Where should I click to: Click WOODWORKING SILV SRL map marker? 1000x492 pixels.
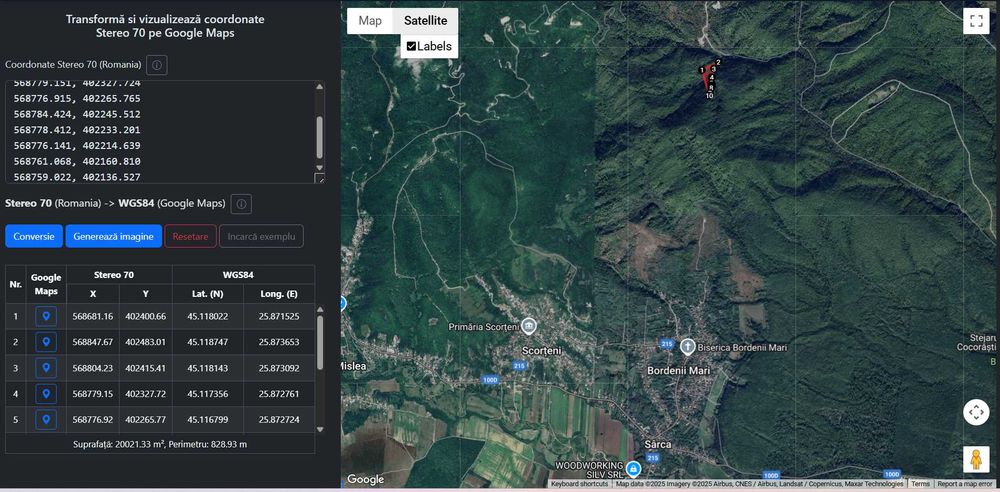point(633,469)
